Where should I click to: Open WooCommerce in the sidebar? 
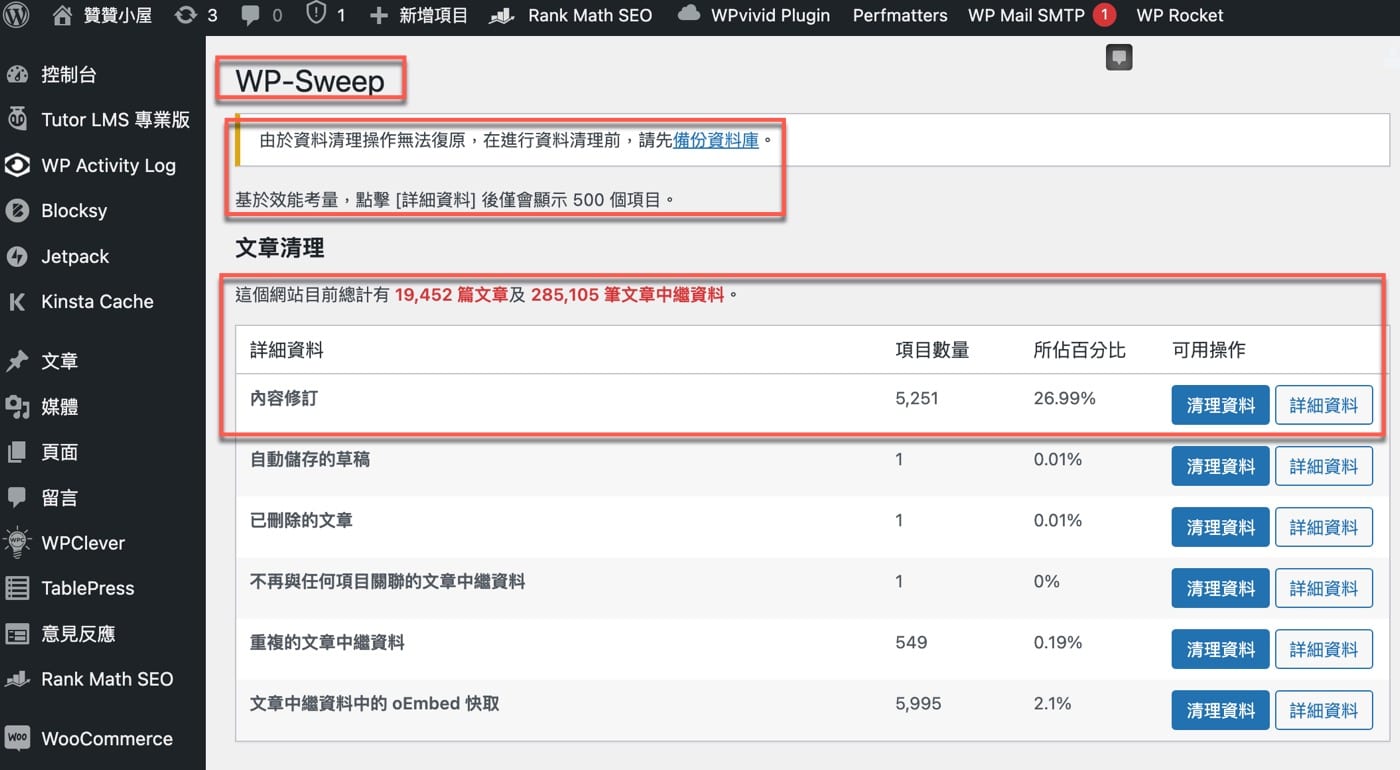pyautogui.click(x=107, y=738)
